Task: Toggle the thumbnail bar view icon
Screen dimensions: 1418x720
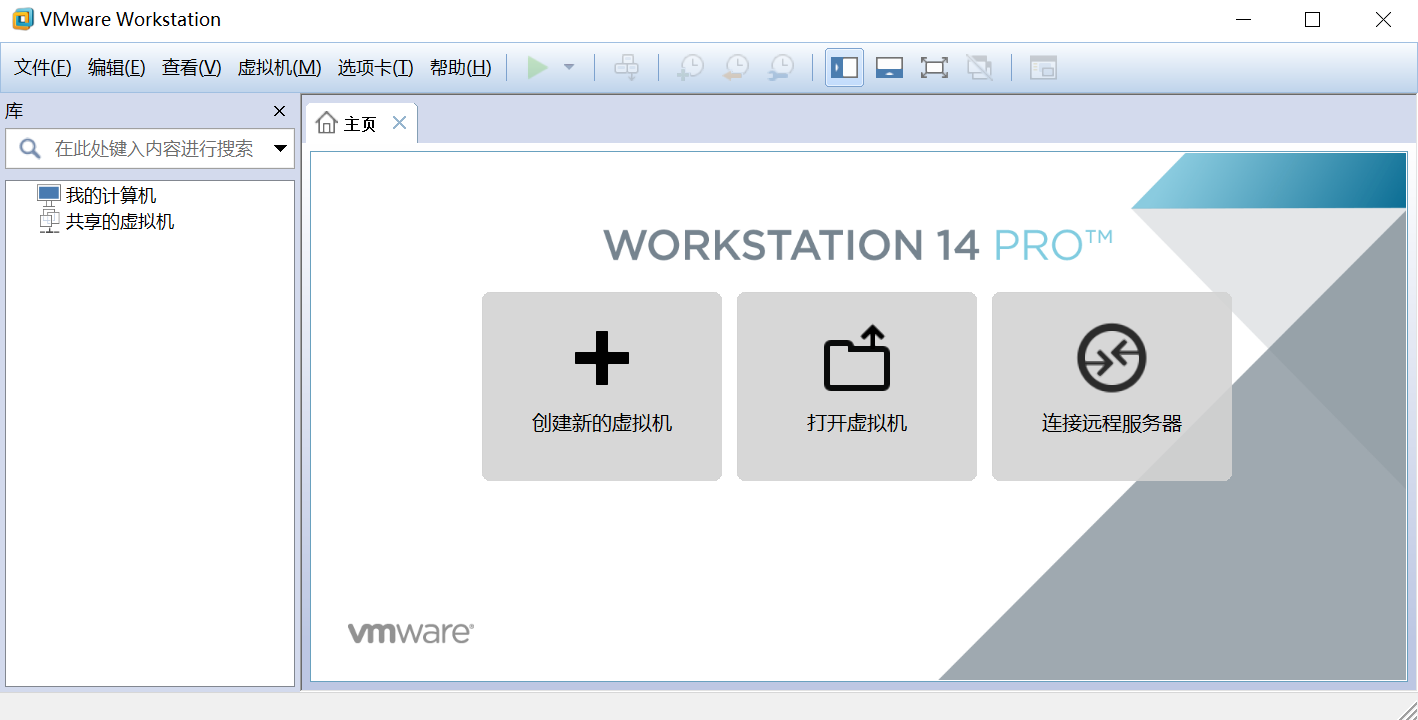Action: click(x=890, y=68)
